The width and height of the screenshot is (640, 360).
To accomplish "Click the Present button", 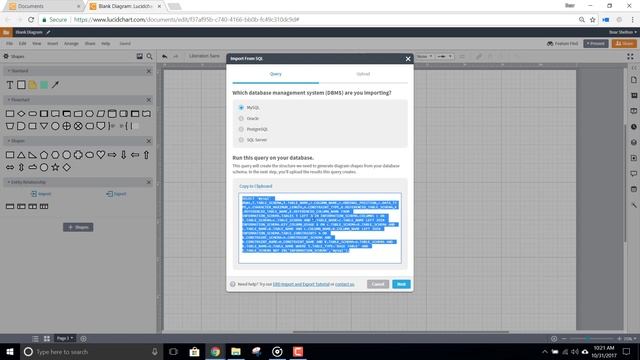I will (596, 44).
